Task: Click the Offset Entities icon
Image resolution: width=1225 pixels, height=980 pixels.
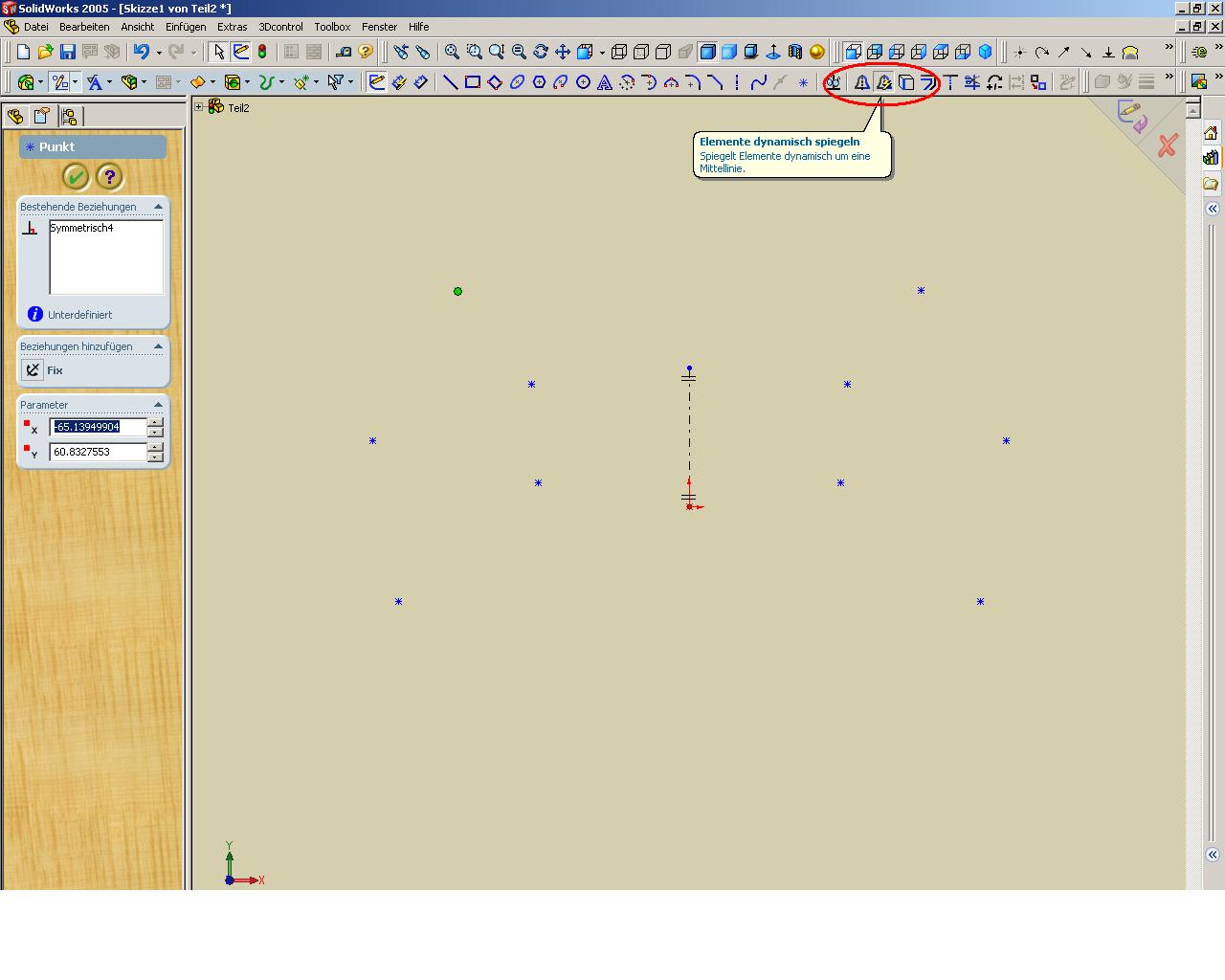Action: pyautogui.click(x=928, y=82)
